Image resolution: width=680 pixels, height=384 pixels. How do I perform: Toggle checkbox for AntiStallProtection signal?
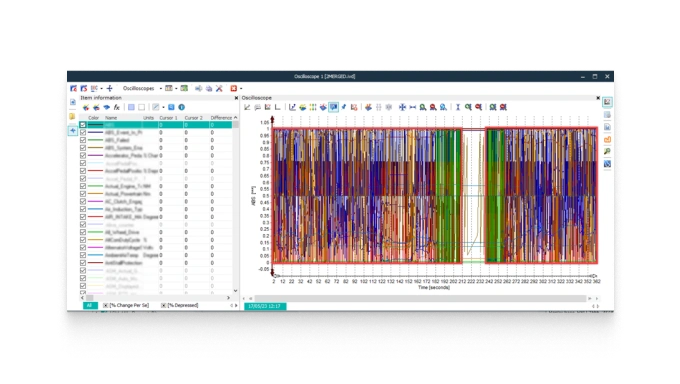click(x=83, y=263)
